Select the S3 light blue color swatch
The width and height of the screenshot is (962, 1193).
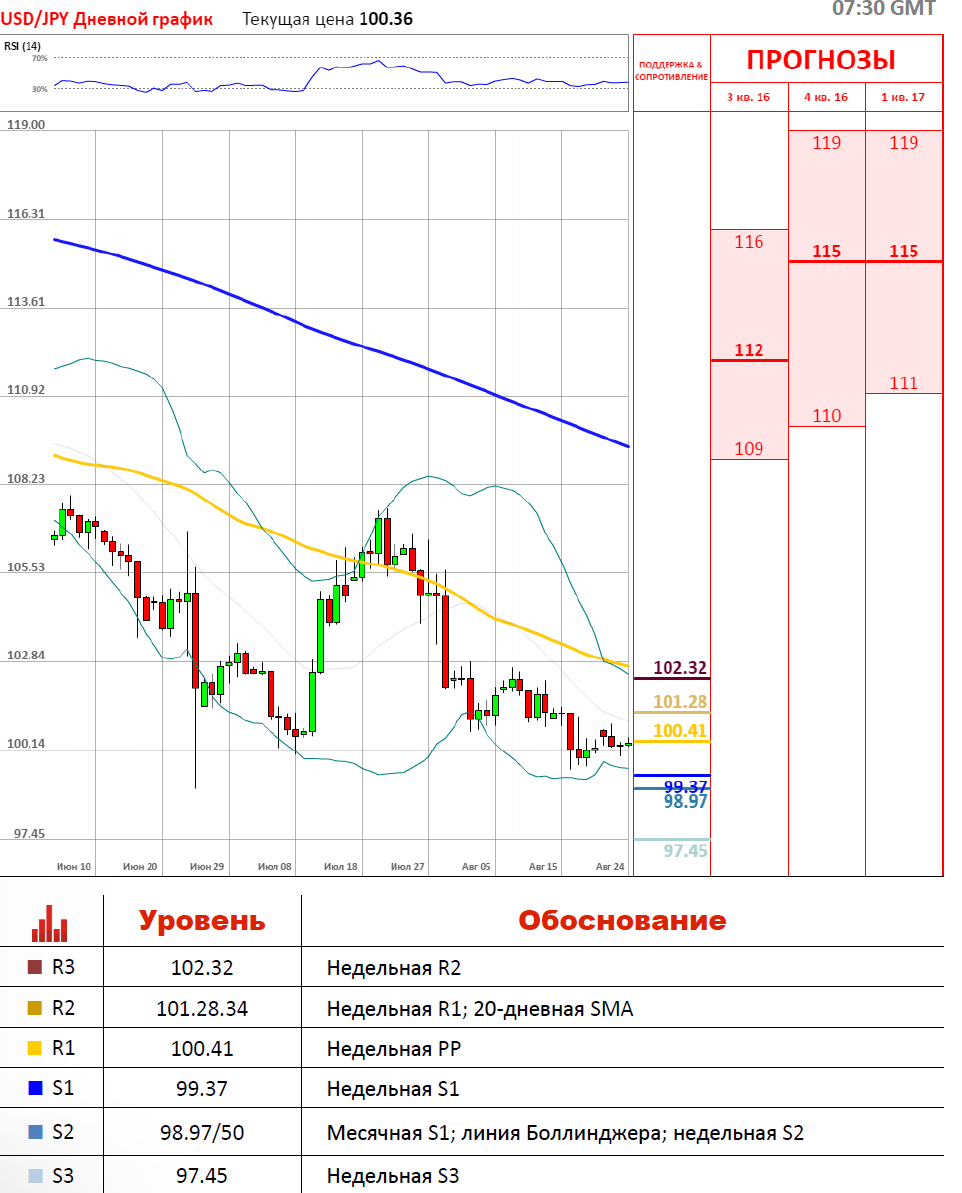(35, 1176)
